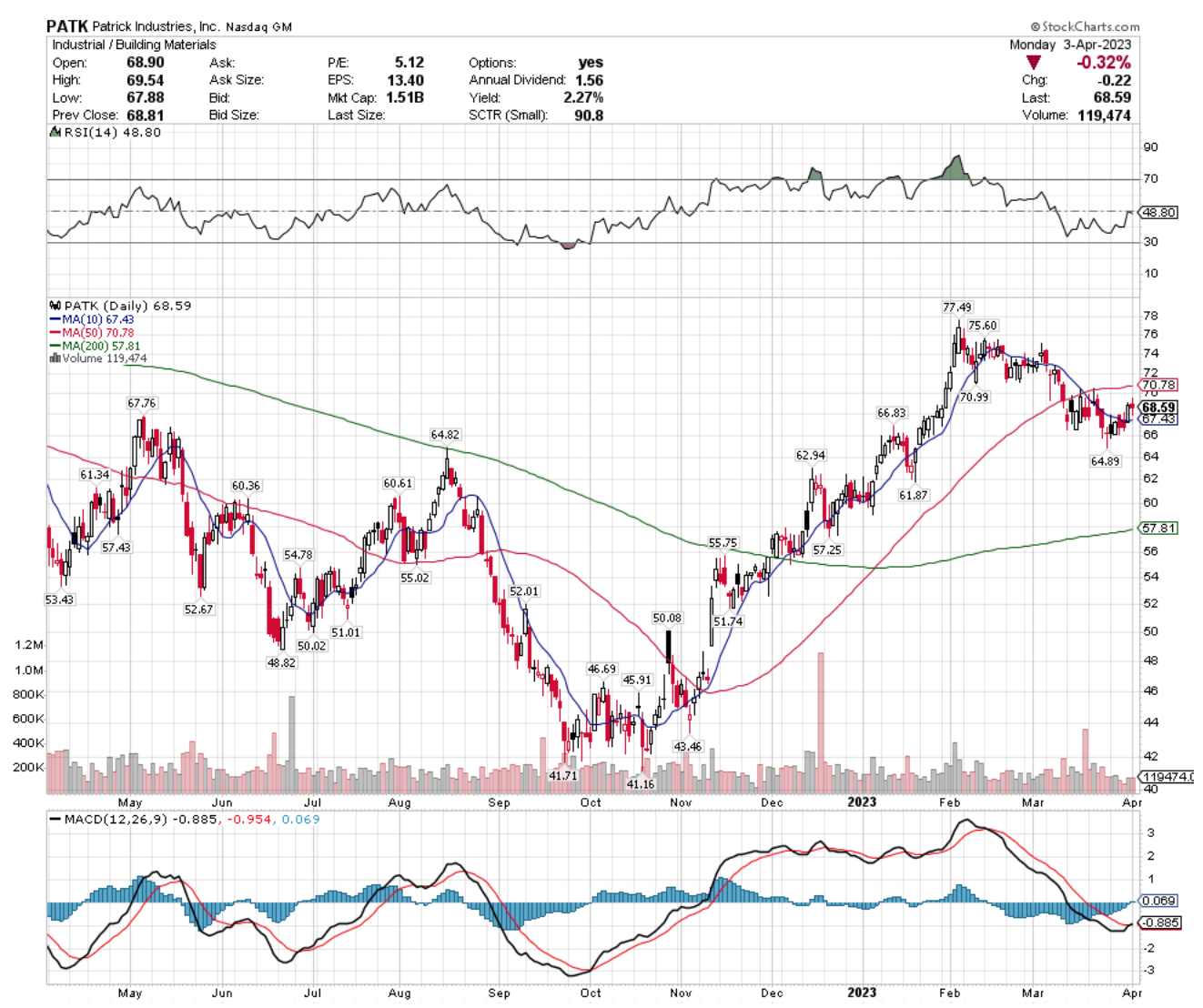Click the candlestick icon beside PATK (Daily)

[x=54, y=306]
